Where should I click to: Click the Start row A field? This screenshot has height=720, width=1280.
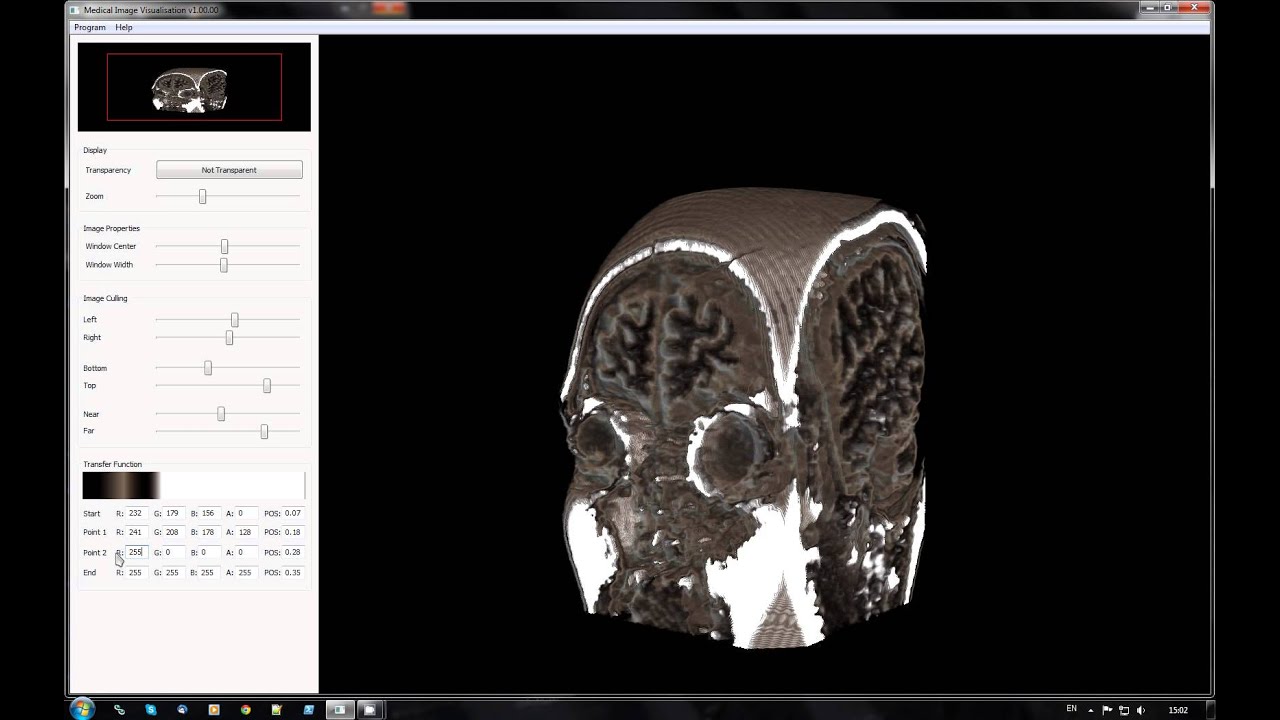pyautogui.click(x=246, y=513)
